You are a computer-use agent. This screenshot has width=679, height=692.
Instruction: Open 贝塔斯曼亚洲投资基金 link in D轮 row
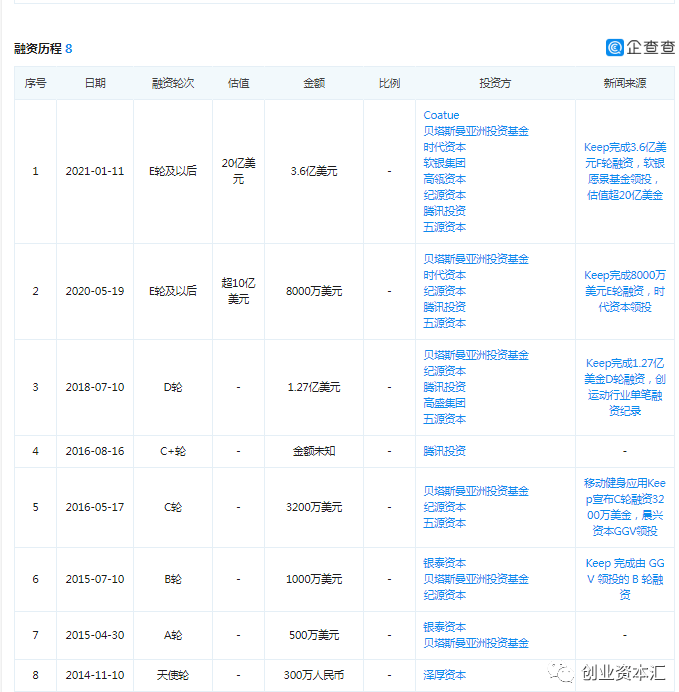click(x=476, y=355)
